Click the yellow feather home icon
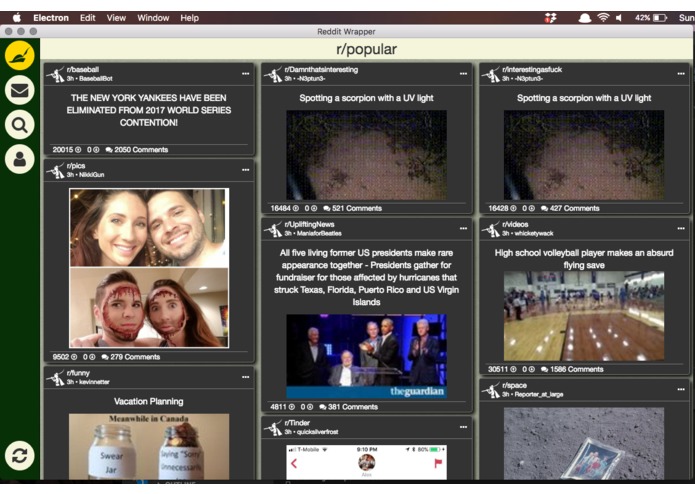 coord(20,55)
